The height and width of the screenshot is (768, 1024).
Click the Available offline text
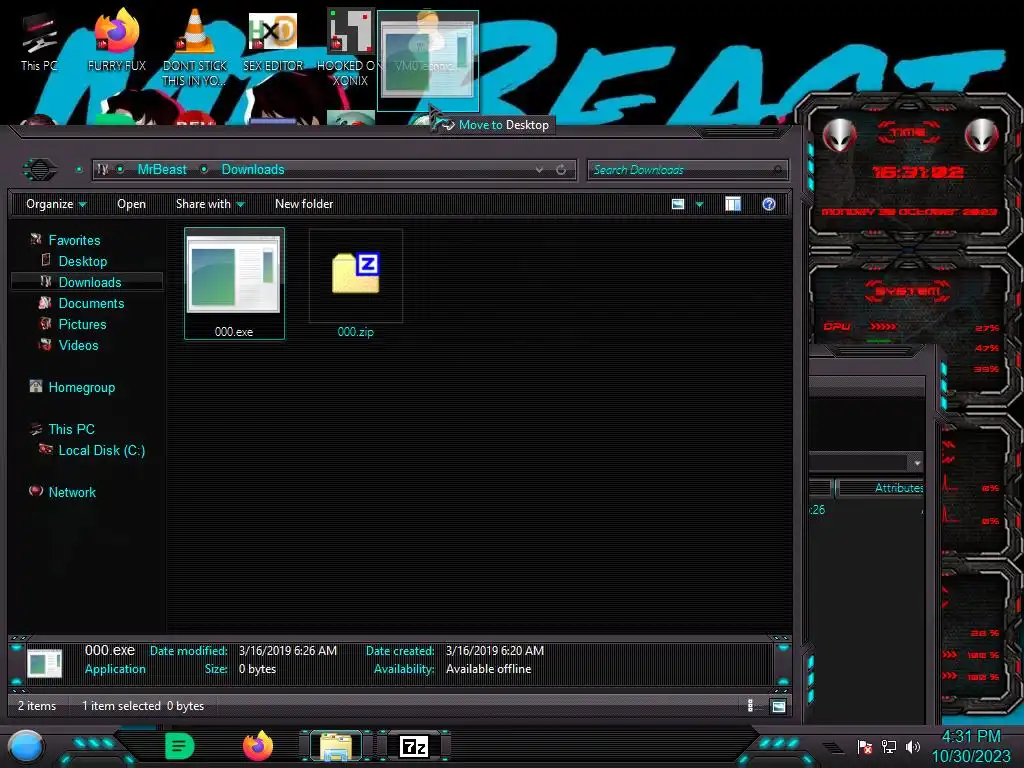pos(488,669)
